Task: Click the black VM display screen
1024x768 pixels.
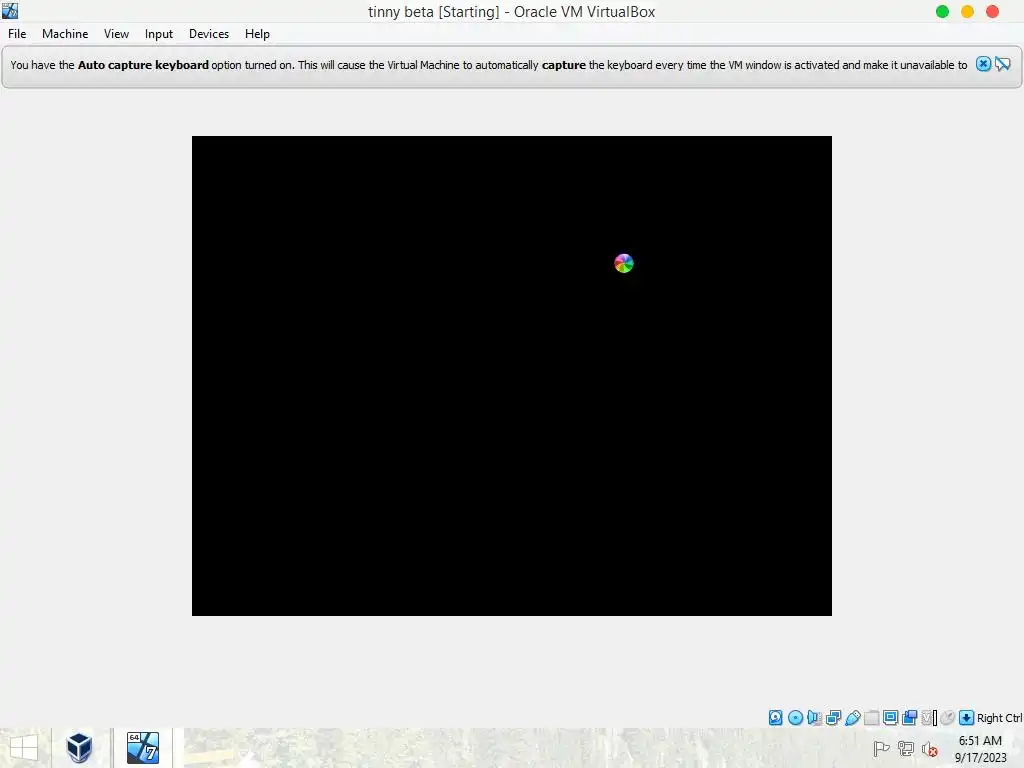Action: click(511, 376)
